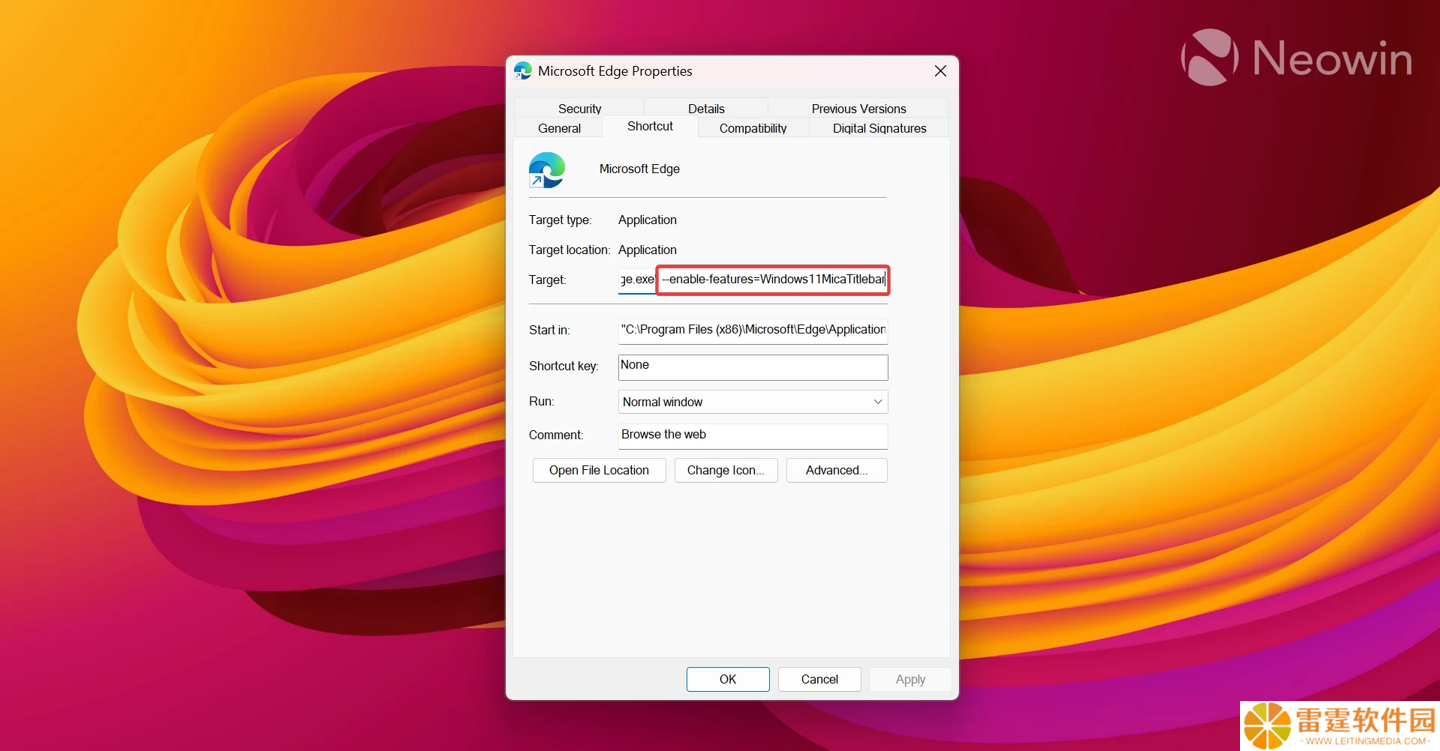
Task: Switch to the General tab
Action: click(559, 128)
